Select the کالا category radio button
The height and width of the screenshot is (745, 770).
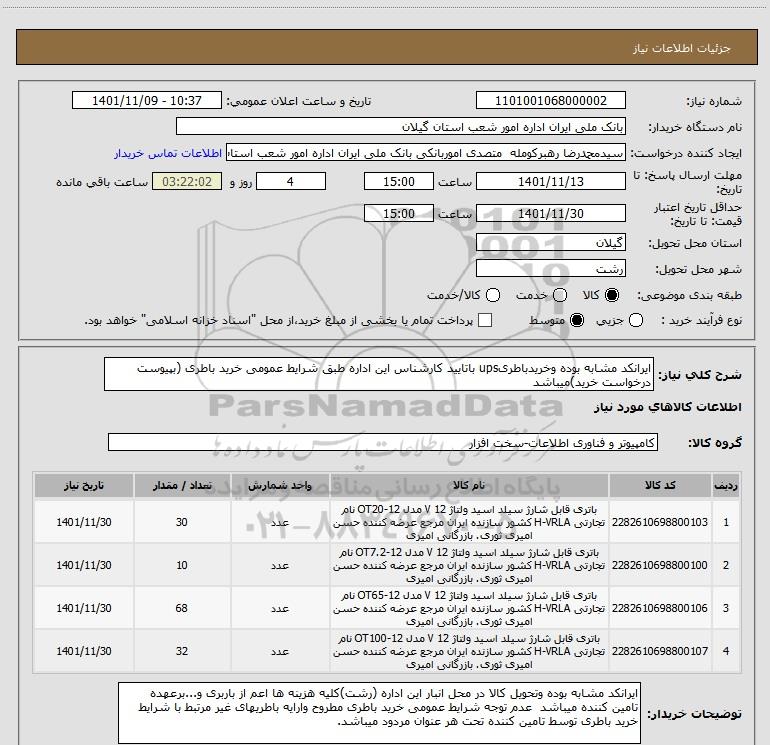[612, 295]
